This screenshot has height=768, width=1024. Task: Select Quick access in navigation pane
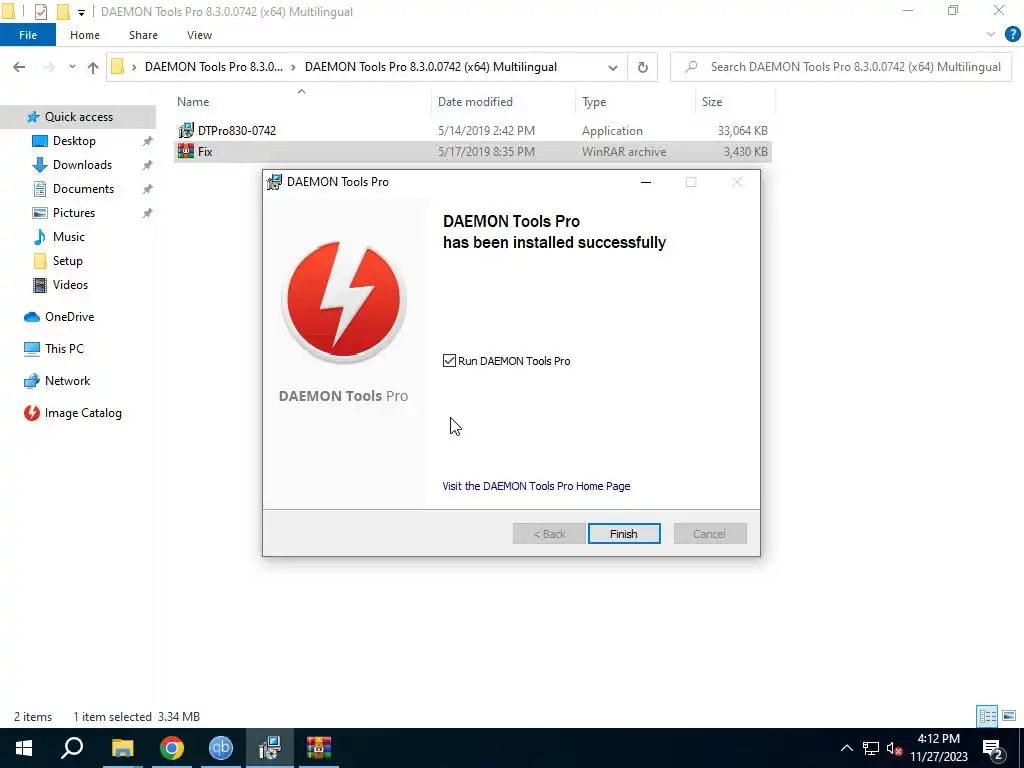(78, 117)
